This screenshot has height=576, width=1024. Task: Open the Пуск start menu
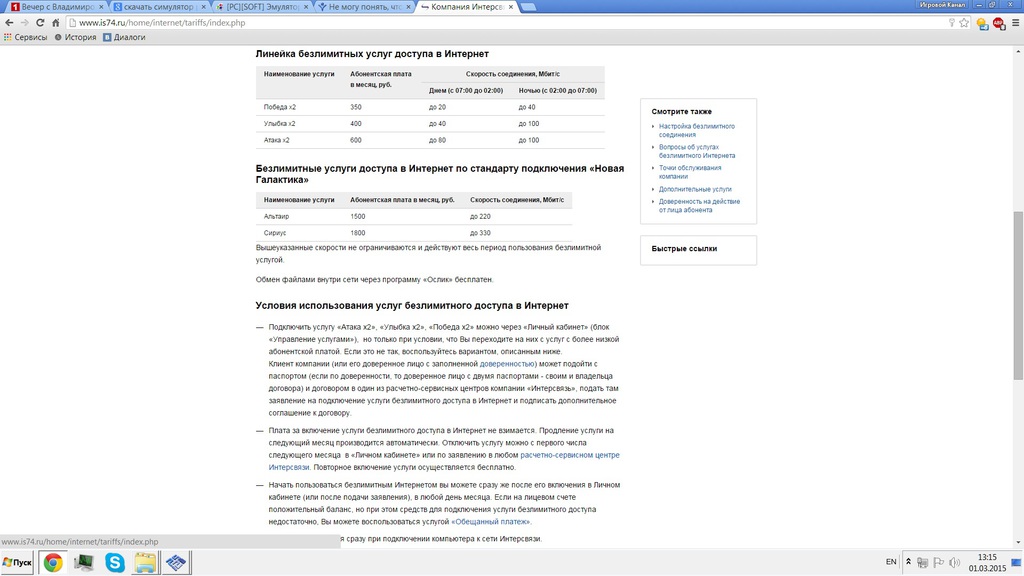[18, 563]
